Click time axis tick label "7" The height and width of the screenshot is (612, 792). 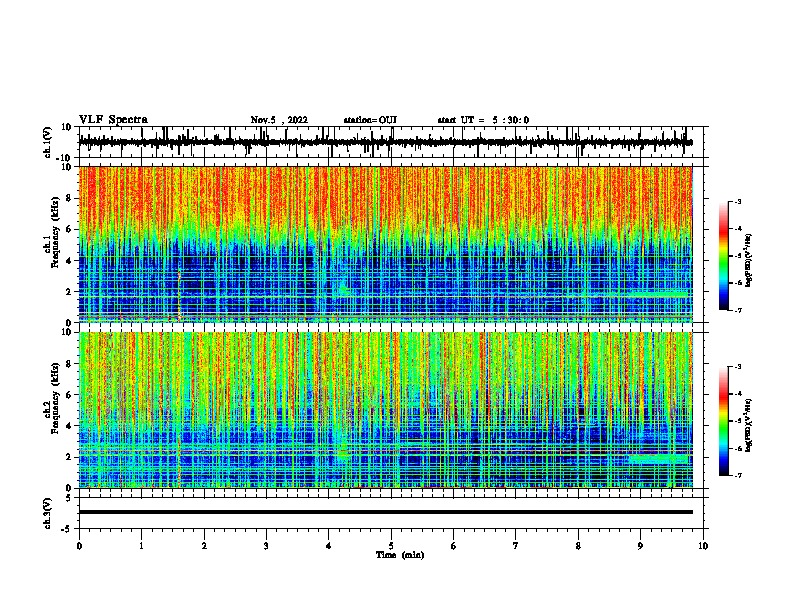[x=516, y=546]
